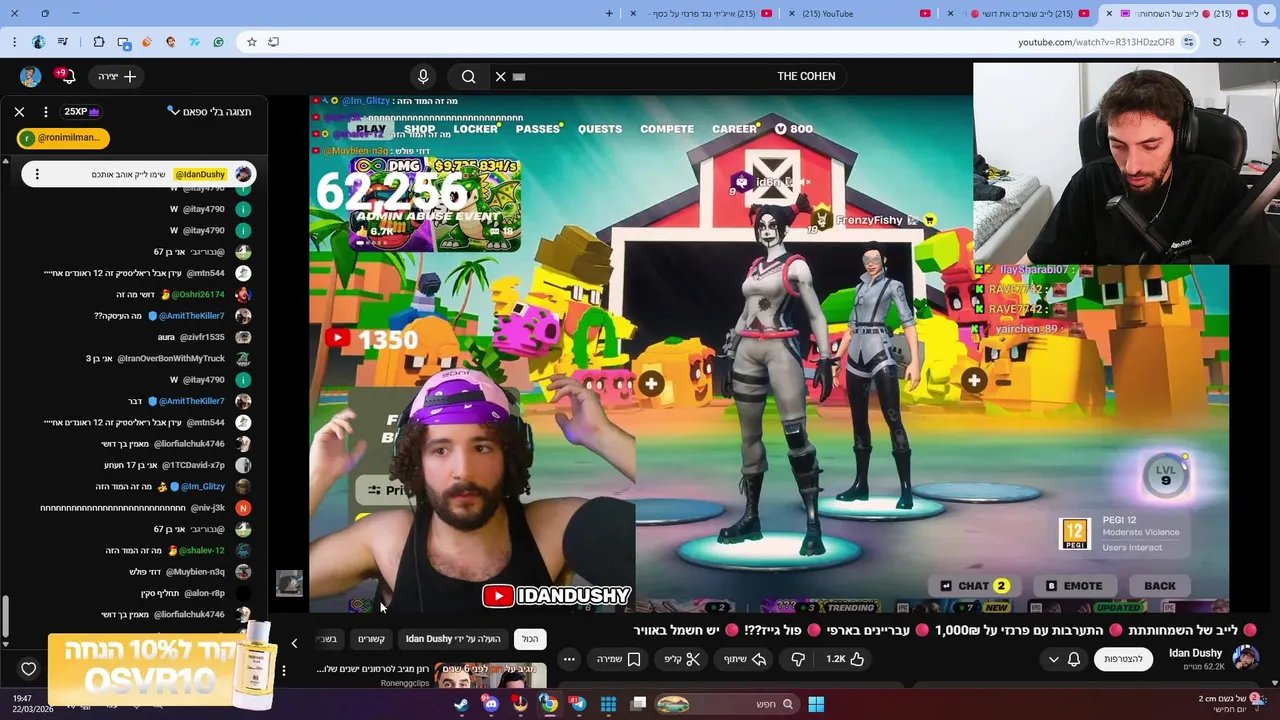Open the Chrome icon in the taskbar
Screen dimensions: 1280x720
[x=549, y=704]
